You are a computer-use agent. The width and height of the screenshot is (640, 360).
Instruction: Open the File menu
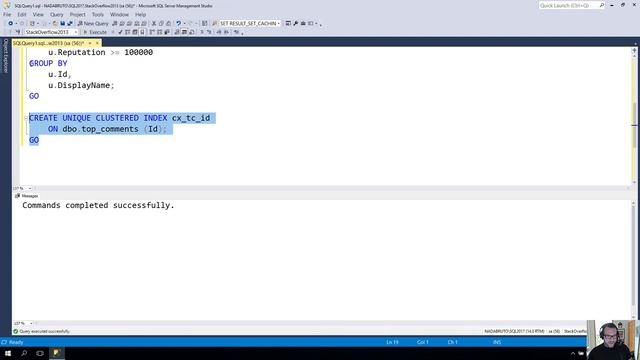click(x=7, y=14)
